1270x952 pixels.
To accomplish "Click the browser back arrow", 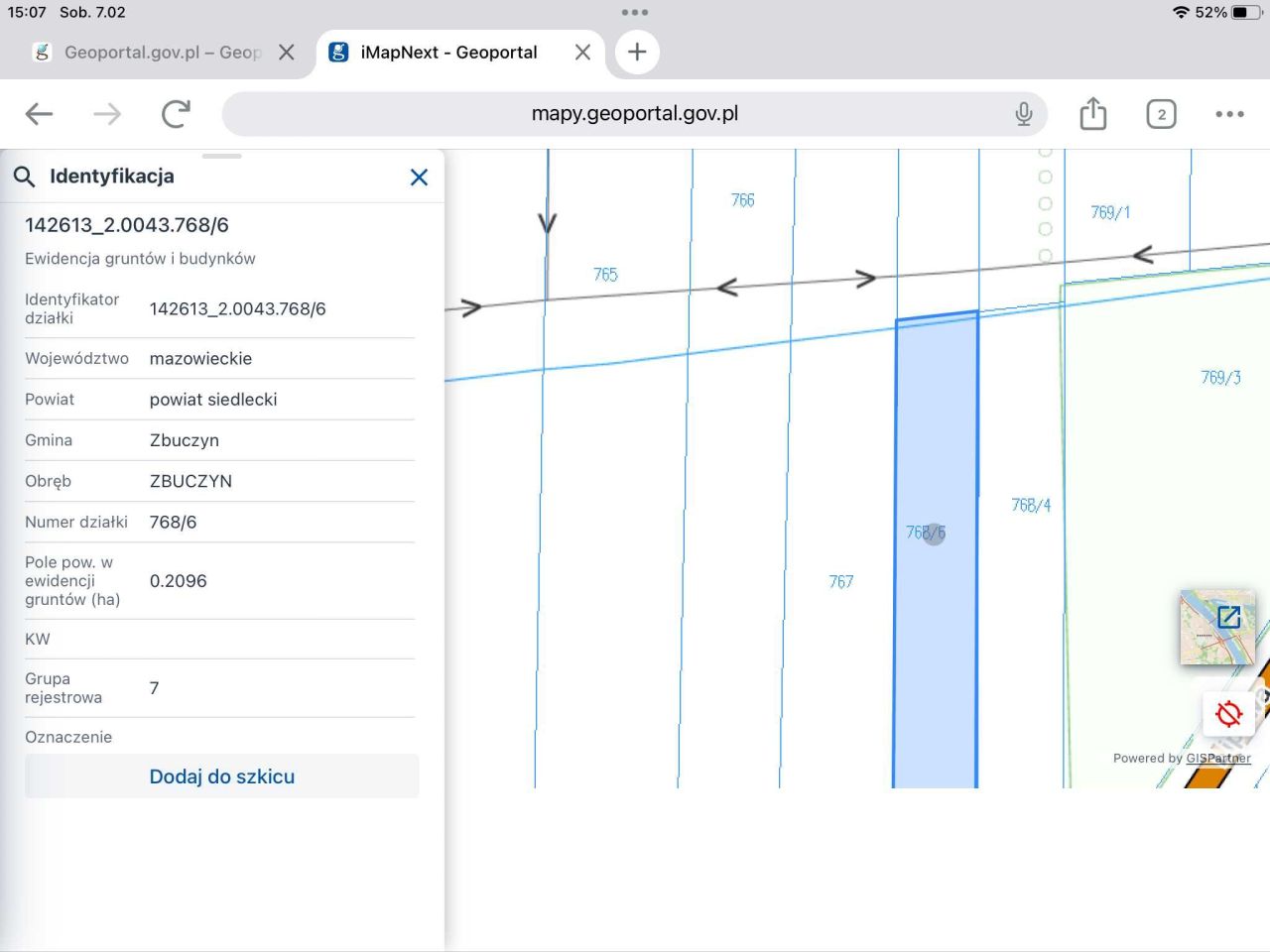I will pyautogui.click(x=40, y=114).
